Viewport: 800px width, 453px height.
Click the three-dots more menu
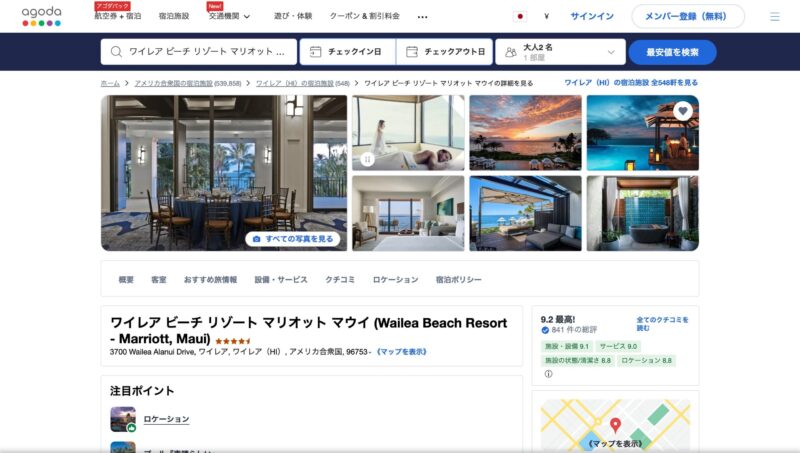422,17
